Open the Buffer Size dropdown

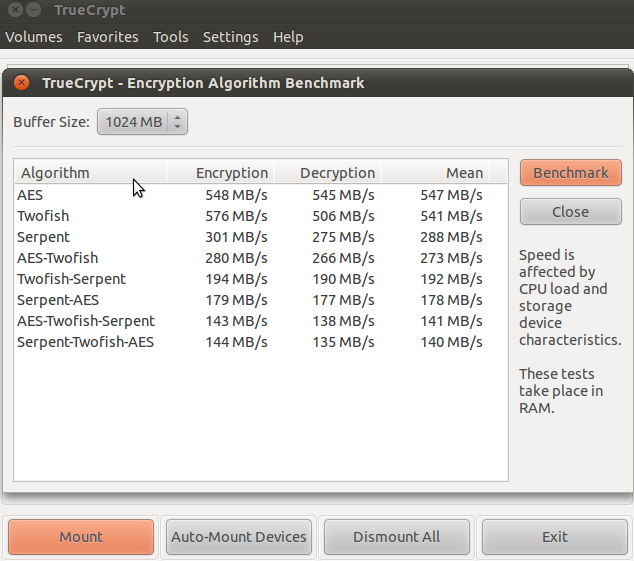(x=142, y=122)
